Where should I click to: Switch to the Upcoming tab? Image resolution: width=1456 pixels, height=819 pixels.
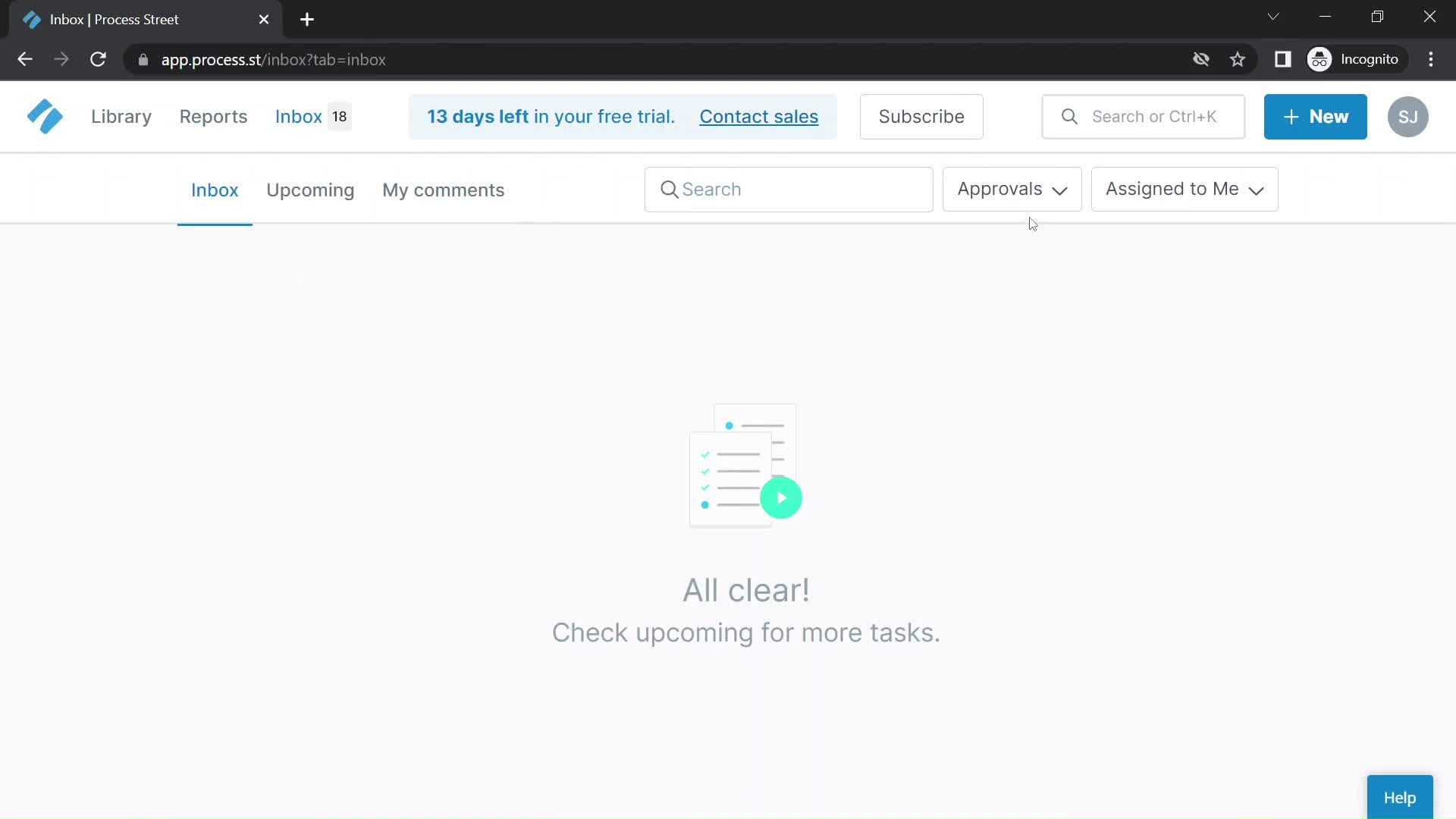pos(311,190)
